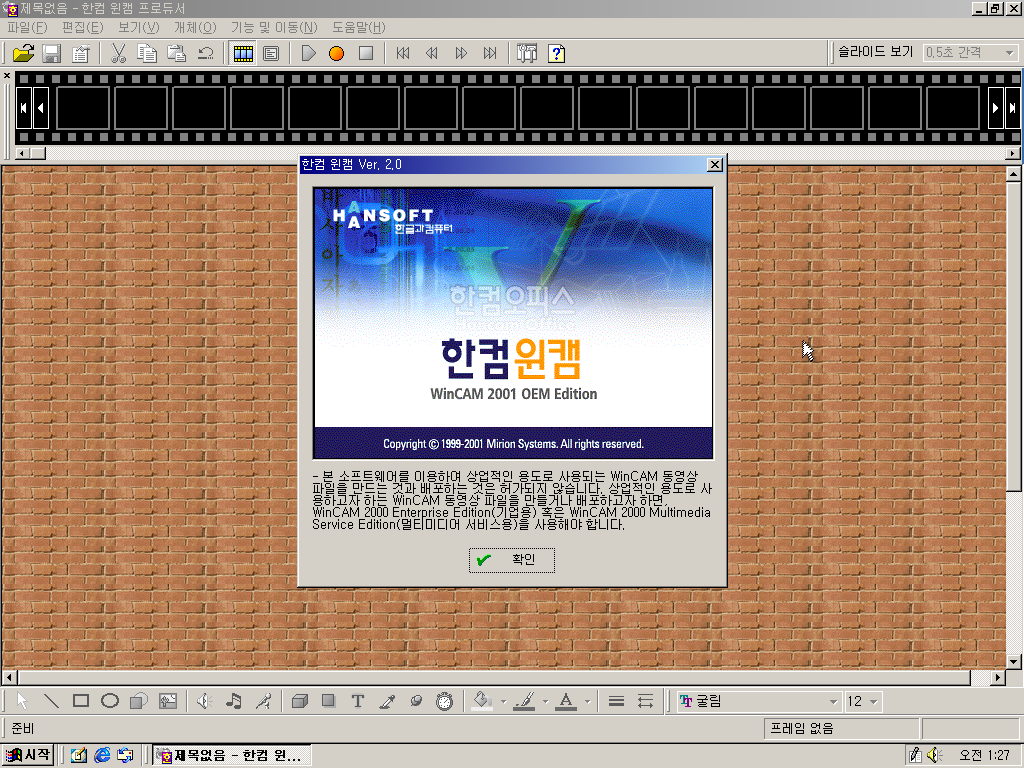This screenshot has height=768, width=1024.
Task: Click the orange record button
Action: [336, 53]
